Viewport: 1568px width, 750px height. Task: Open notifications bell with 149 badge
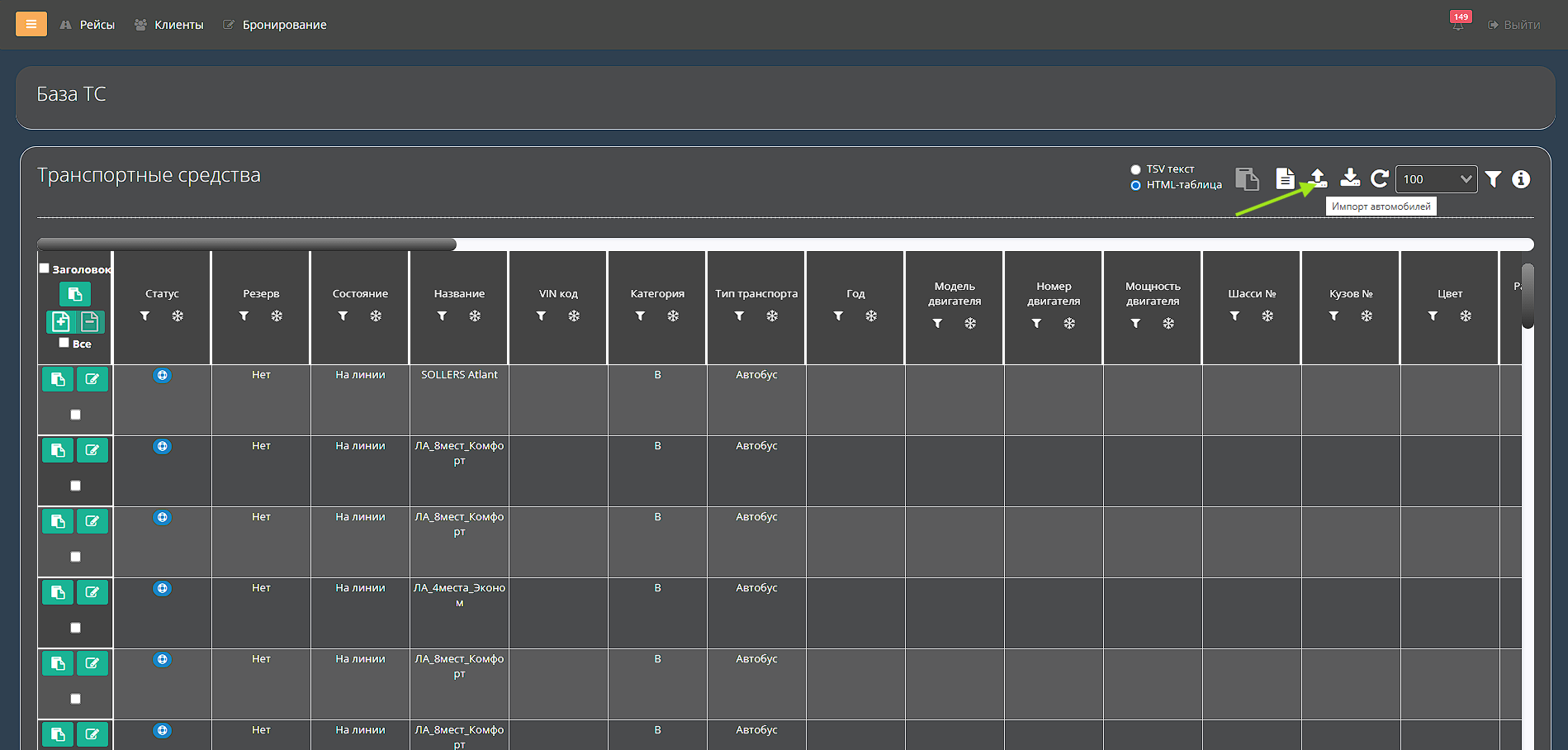(1458, 25)
